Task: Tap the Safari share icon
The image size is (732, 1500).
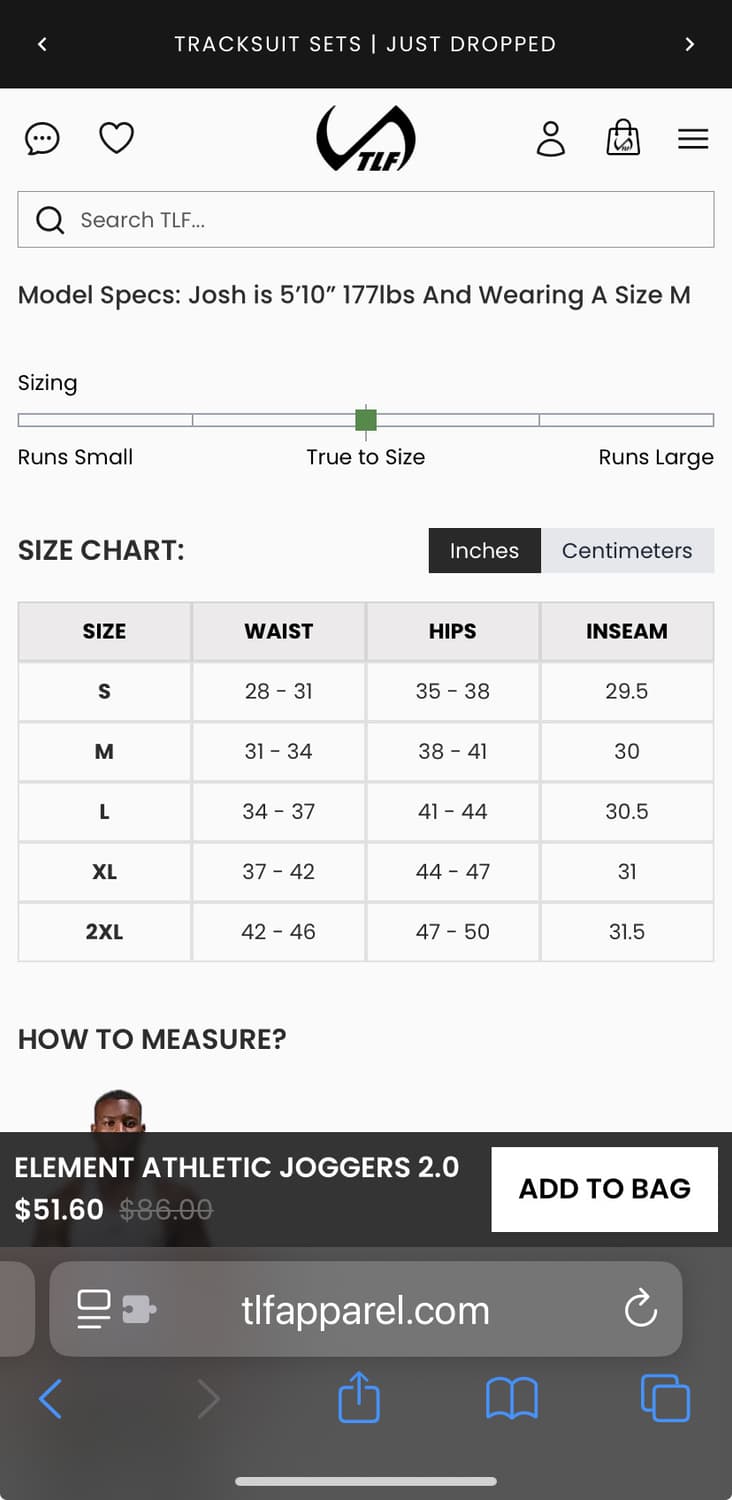Action: 359,1398
